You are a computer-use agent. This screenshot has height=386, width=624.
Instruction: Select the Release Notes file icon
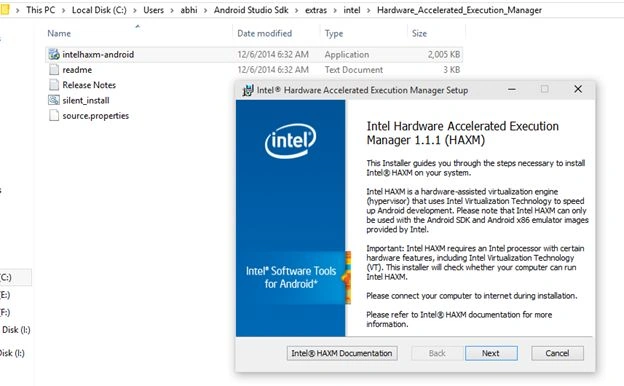pyautogui.click(x=54, y=85)
